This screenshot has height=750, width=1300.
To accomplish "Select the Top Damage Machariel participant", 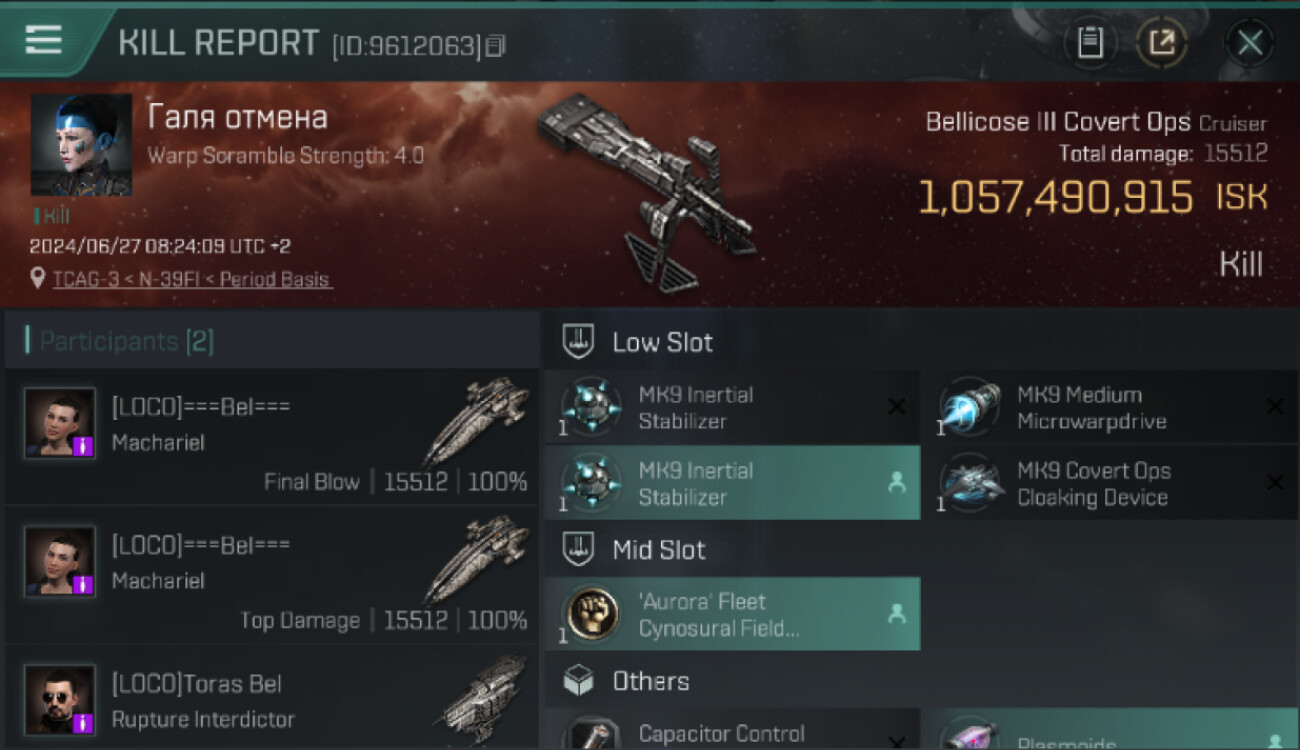I will (x=272, y=576).
